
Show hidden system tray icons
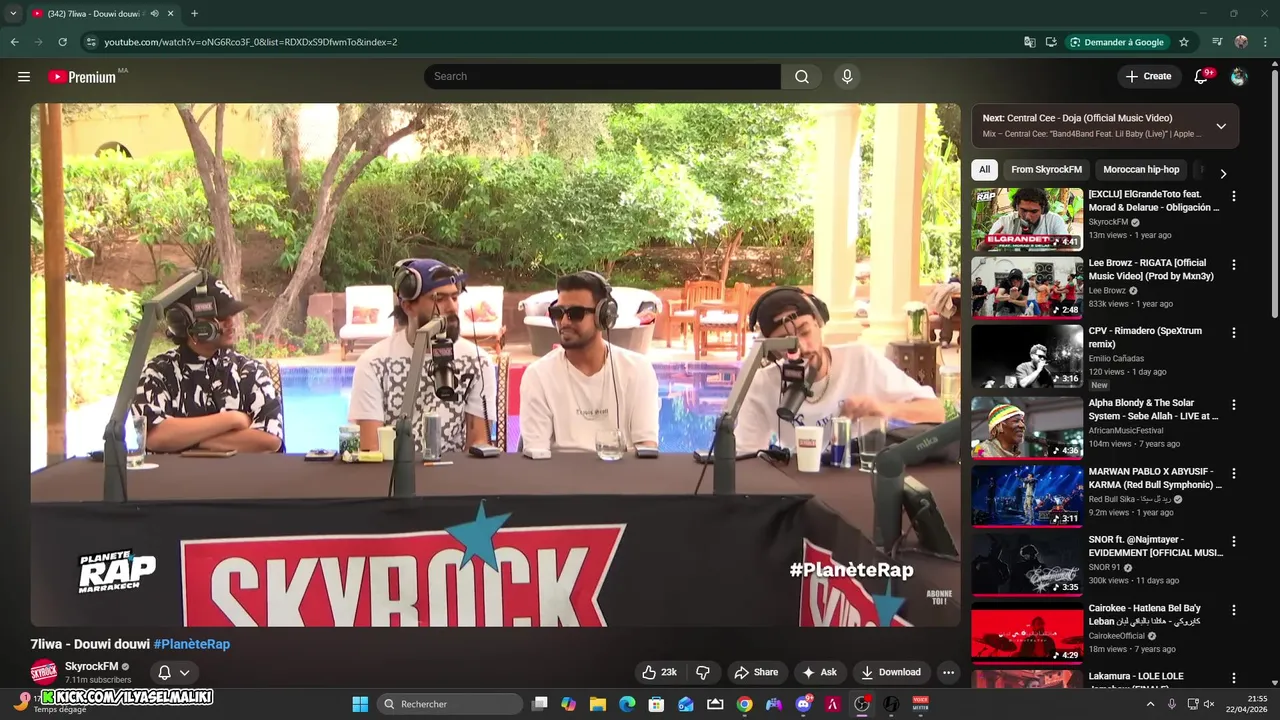[1150, 704]
